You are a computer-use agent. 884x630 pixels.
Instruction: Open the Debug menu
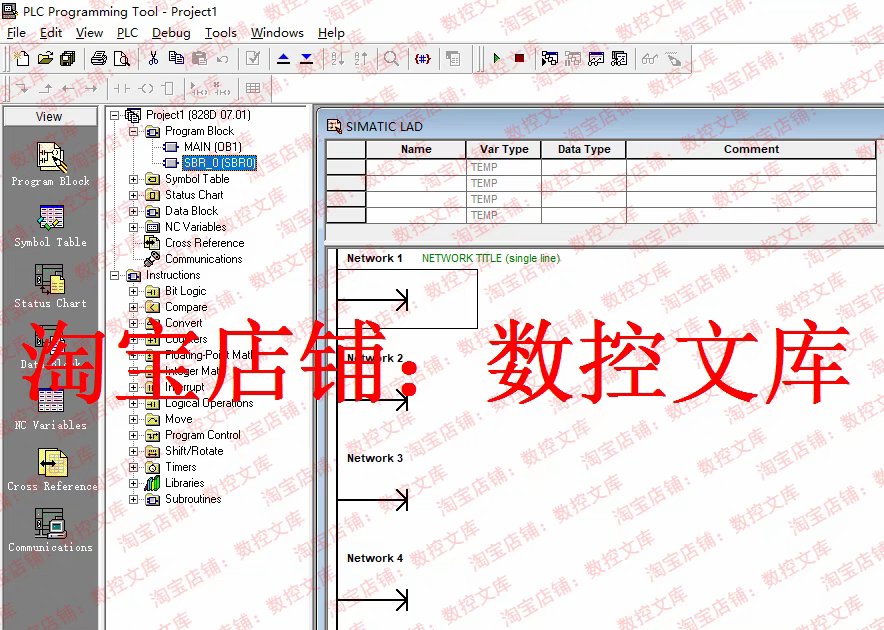pos(171,33)
